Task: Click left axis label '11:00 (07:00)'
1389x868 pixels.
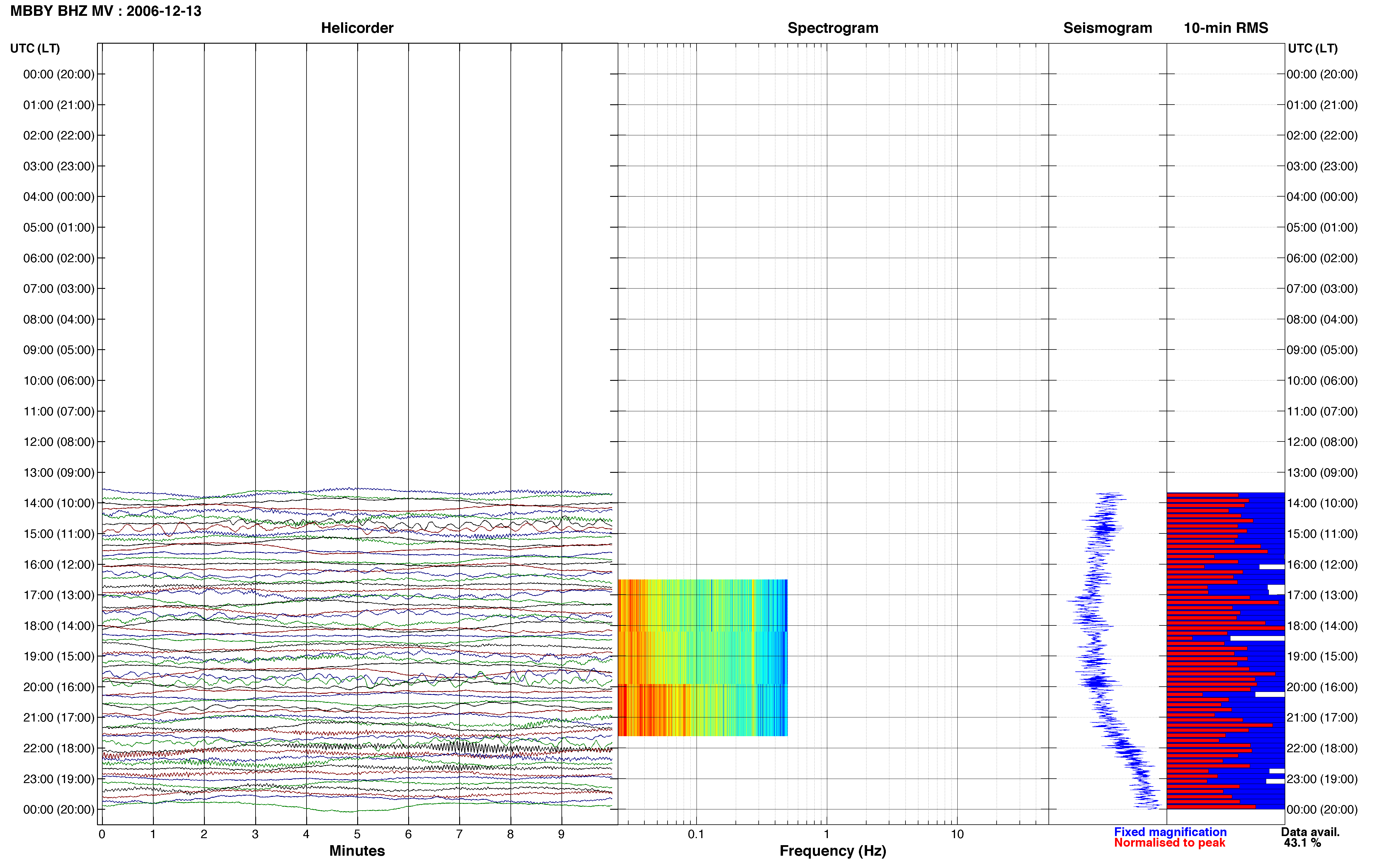Action: [x=59, y=412]
